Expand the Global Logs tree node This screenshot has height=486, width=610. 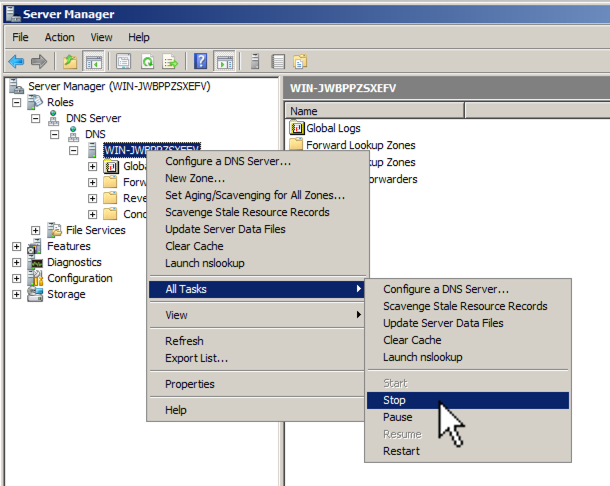pos(92,167)
